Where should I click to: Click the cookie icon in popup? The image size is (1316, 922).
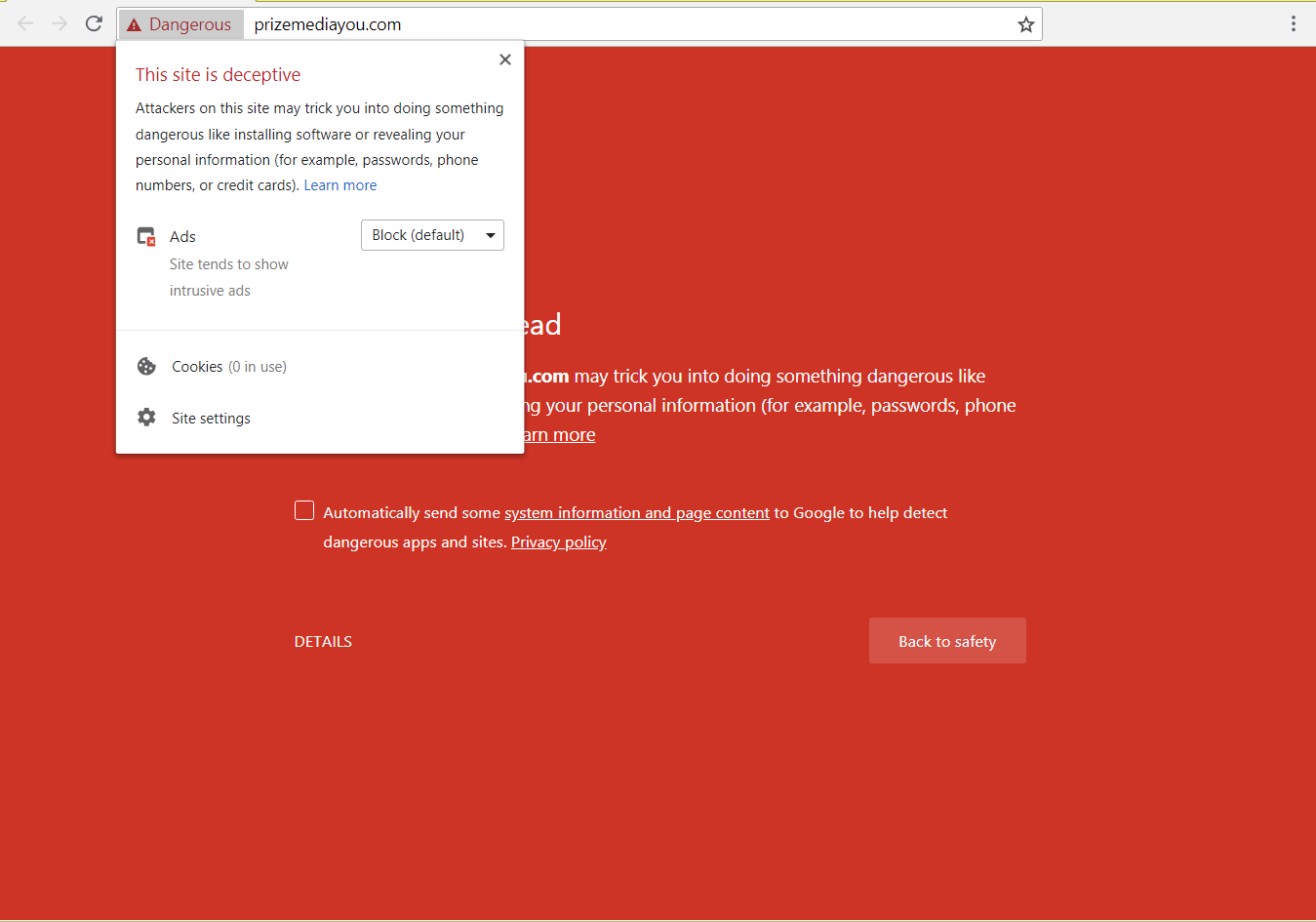146,367
